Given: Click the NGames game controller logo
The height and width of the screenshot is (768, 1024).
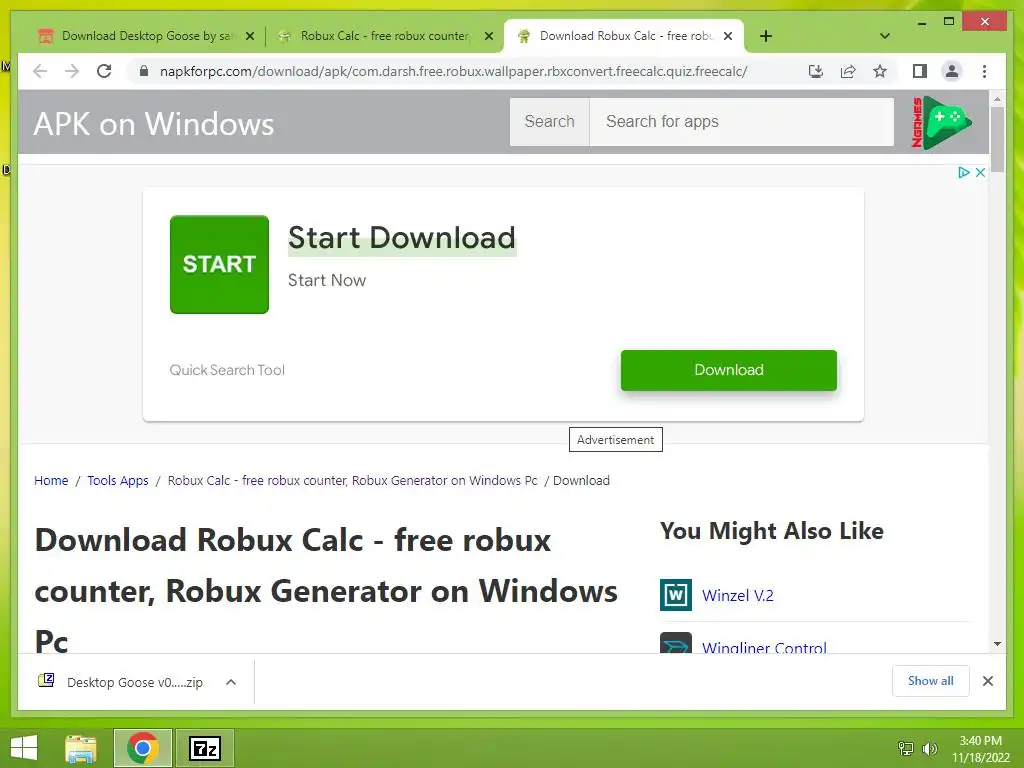Looking at the screenshot, I should coord(941,122).
